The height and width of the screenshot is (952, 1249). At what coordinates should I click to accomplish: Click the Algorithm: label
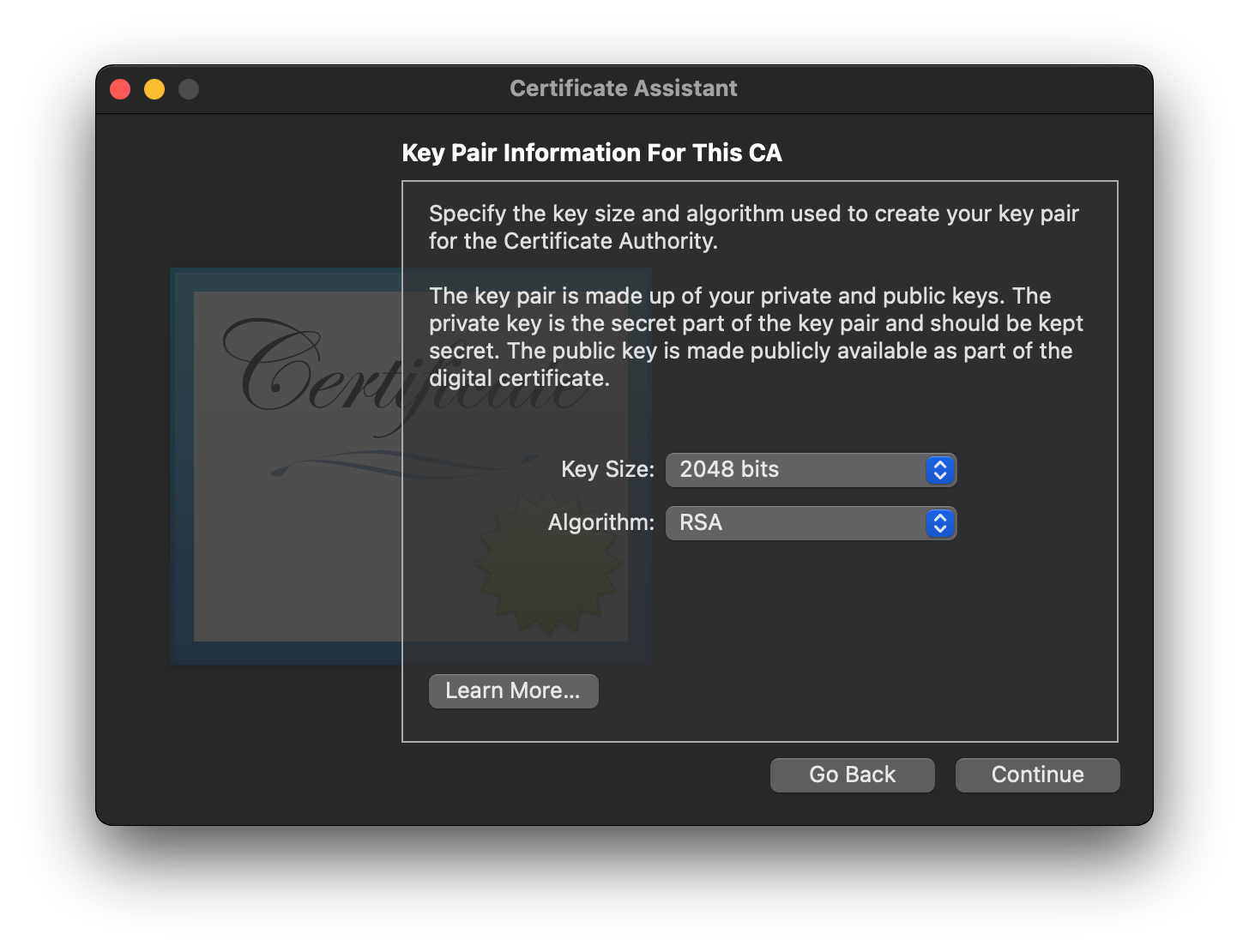600,522
